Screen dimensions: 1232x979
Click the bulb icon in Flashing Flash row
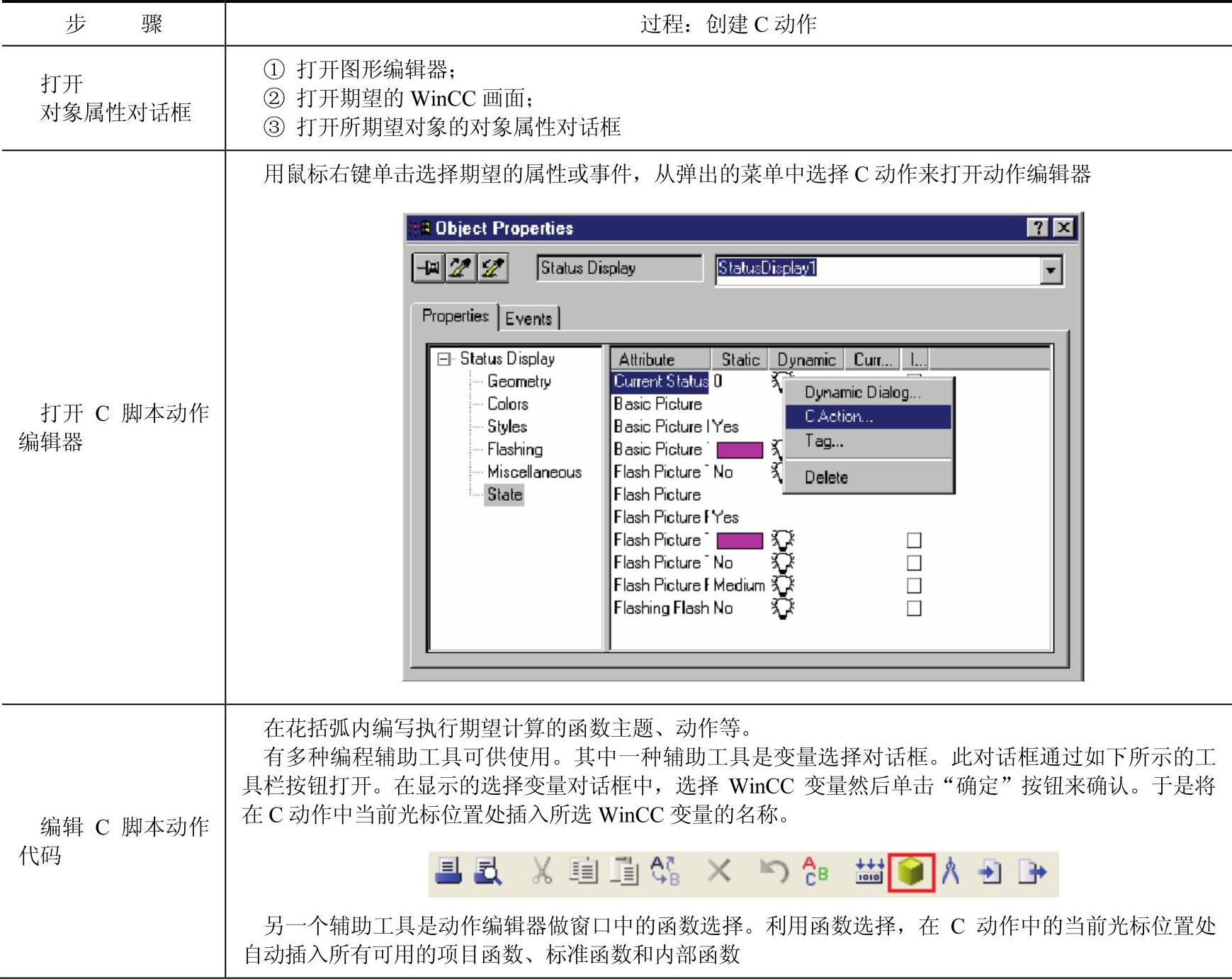pyautogui.click(x=783, y=609)
